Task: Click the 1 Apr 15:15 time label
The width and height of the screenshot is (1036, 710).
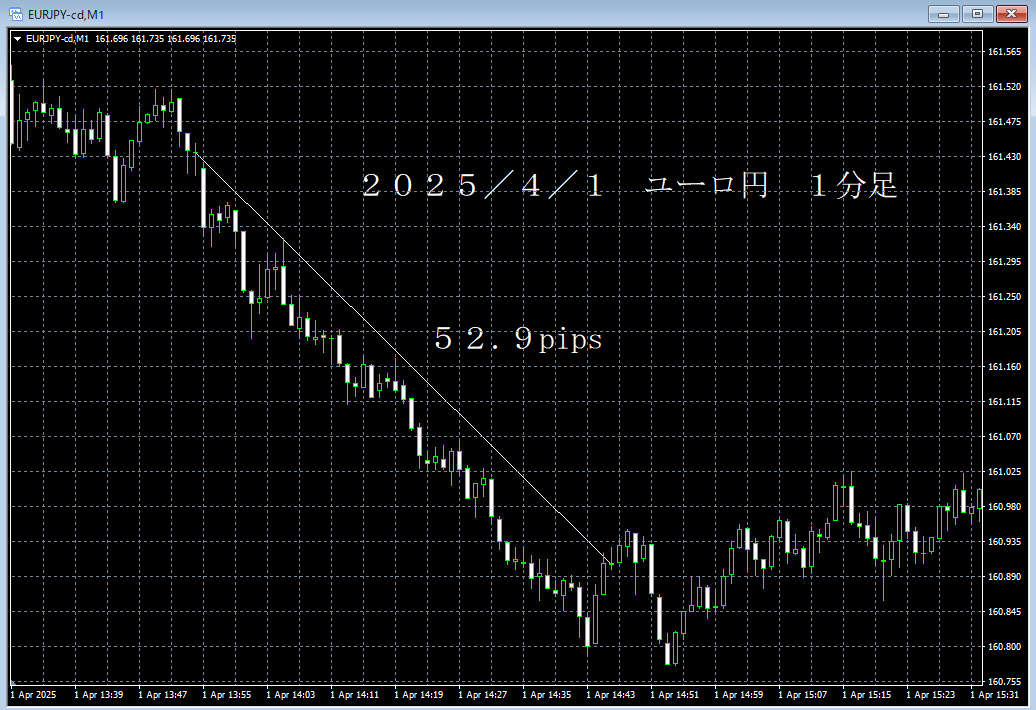Action: click(867, 695)
